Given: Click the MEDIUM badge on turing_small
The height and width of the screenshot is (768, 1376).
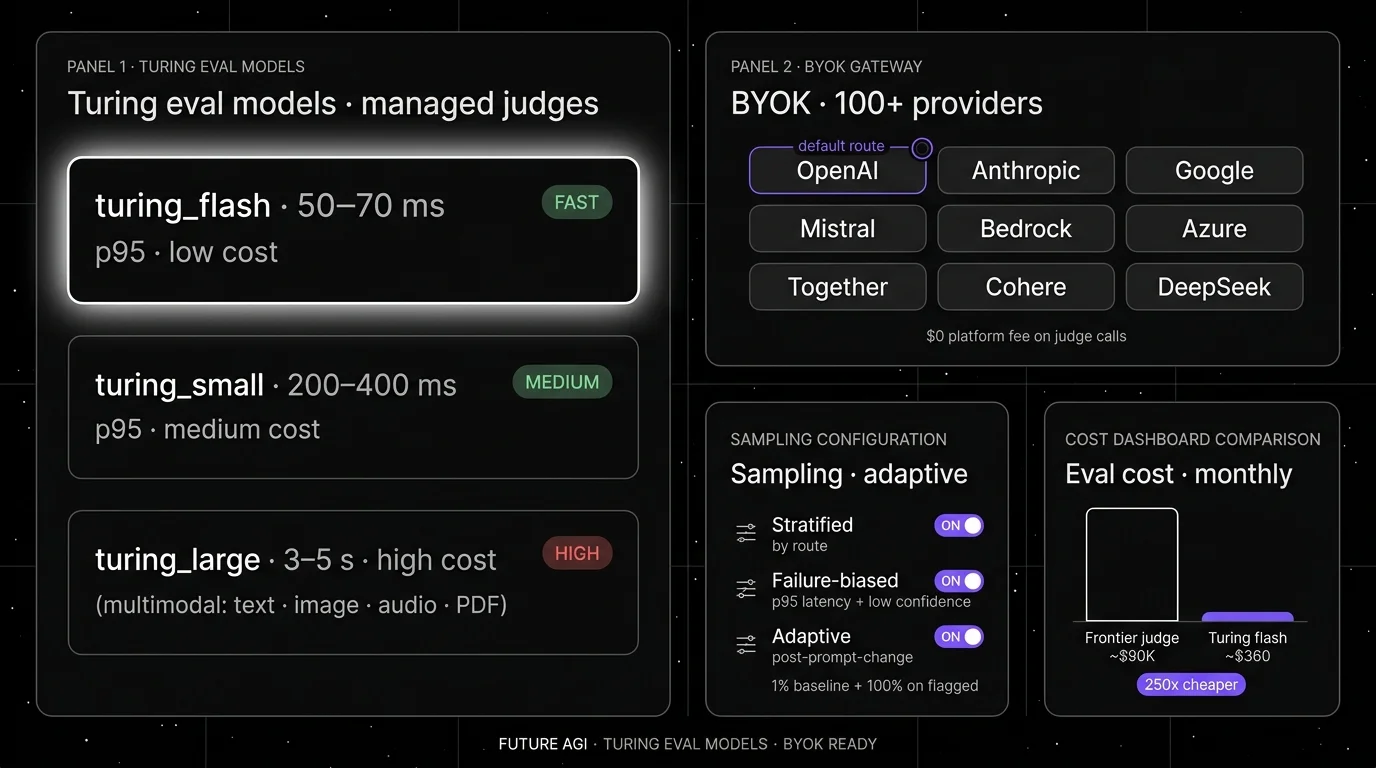Looking at the screenshot, I should tap(562, 382).
